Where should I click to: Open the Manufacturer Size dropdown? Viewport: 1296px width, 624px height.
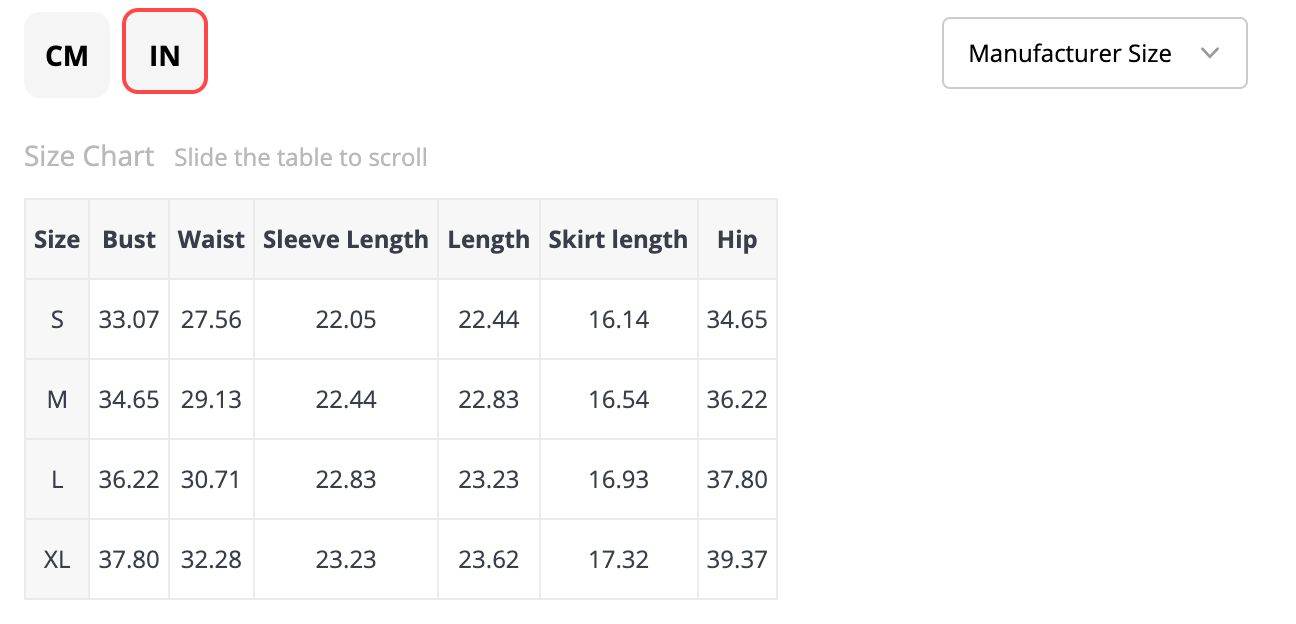1095,53
